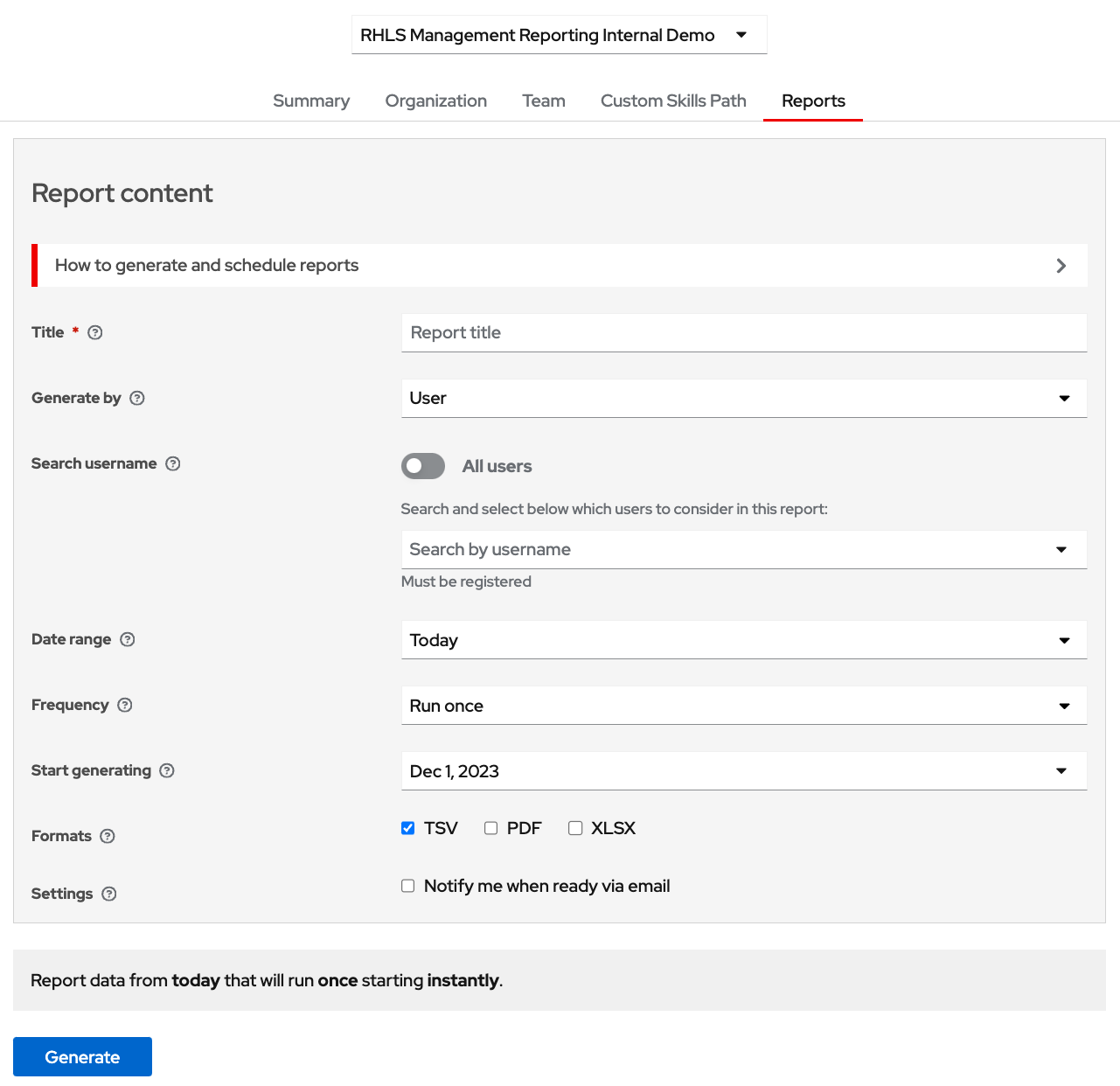The width and height of the screenshot is (1120, 1086).
Task: Click the Report title input field
Action: coord(743,332)
